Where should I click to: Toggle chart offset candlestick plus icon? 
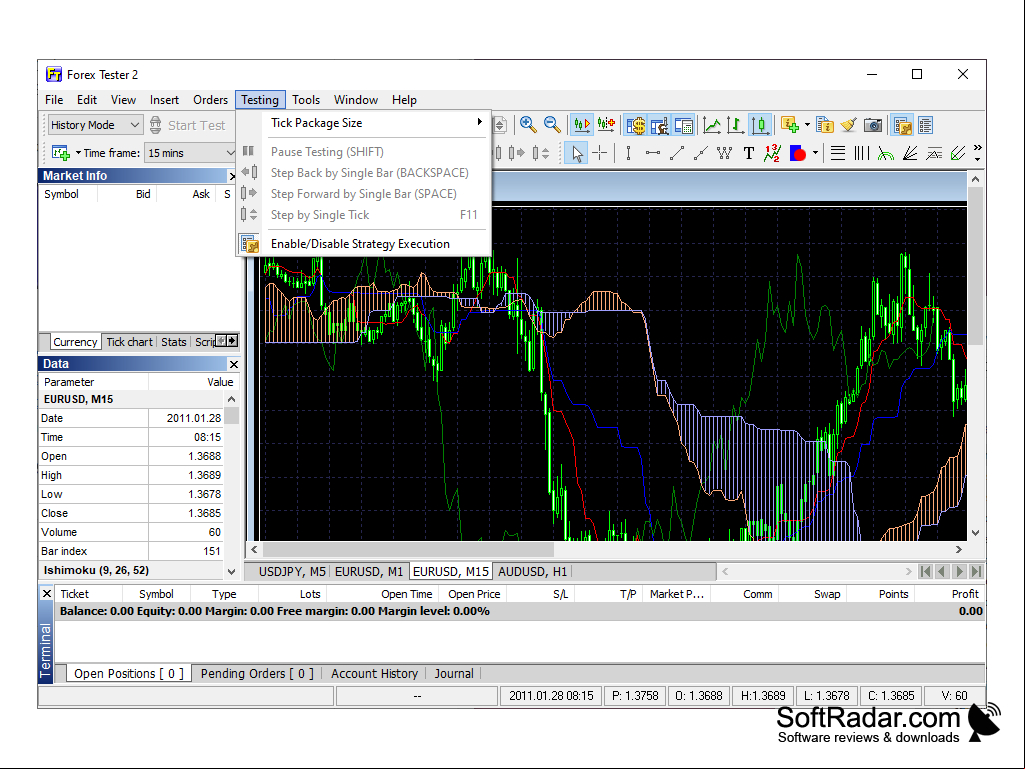point(606,125)
